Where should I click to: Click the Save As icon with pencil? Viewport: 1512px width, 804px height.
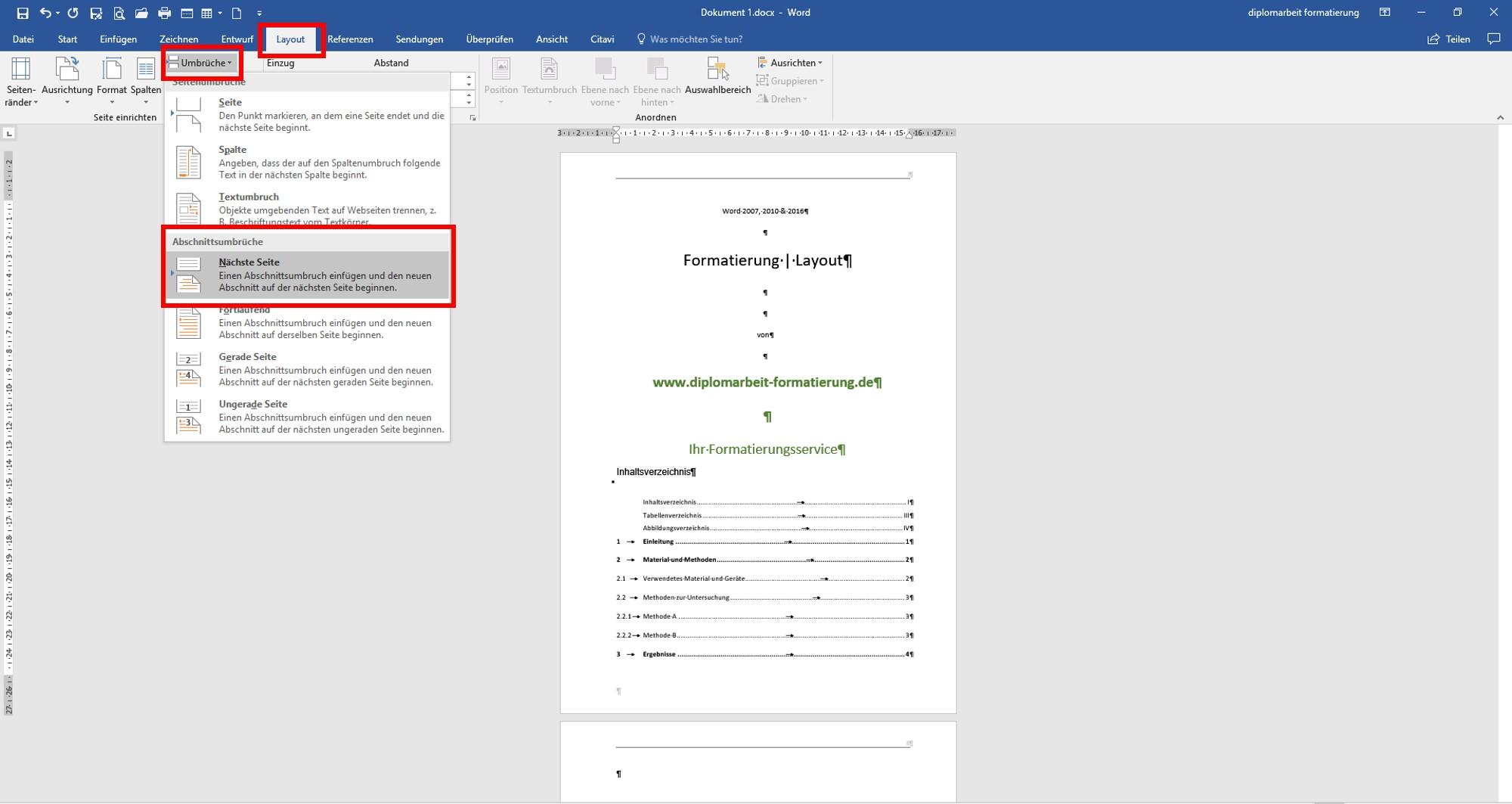click(x=96, y=13)
